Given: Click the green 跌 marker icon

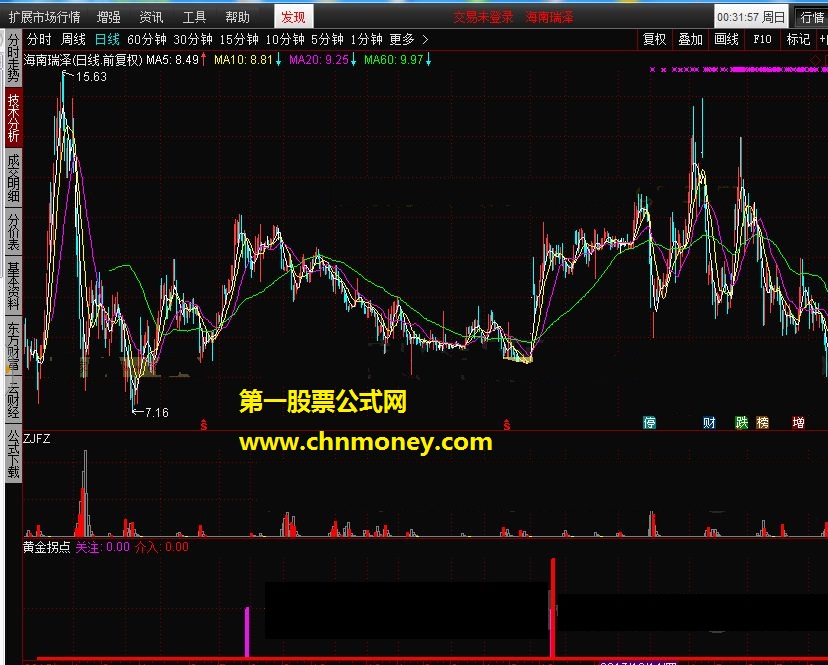Looking at the screenshot, I should click(x=742, y=423).
